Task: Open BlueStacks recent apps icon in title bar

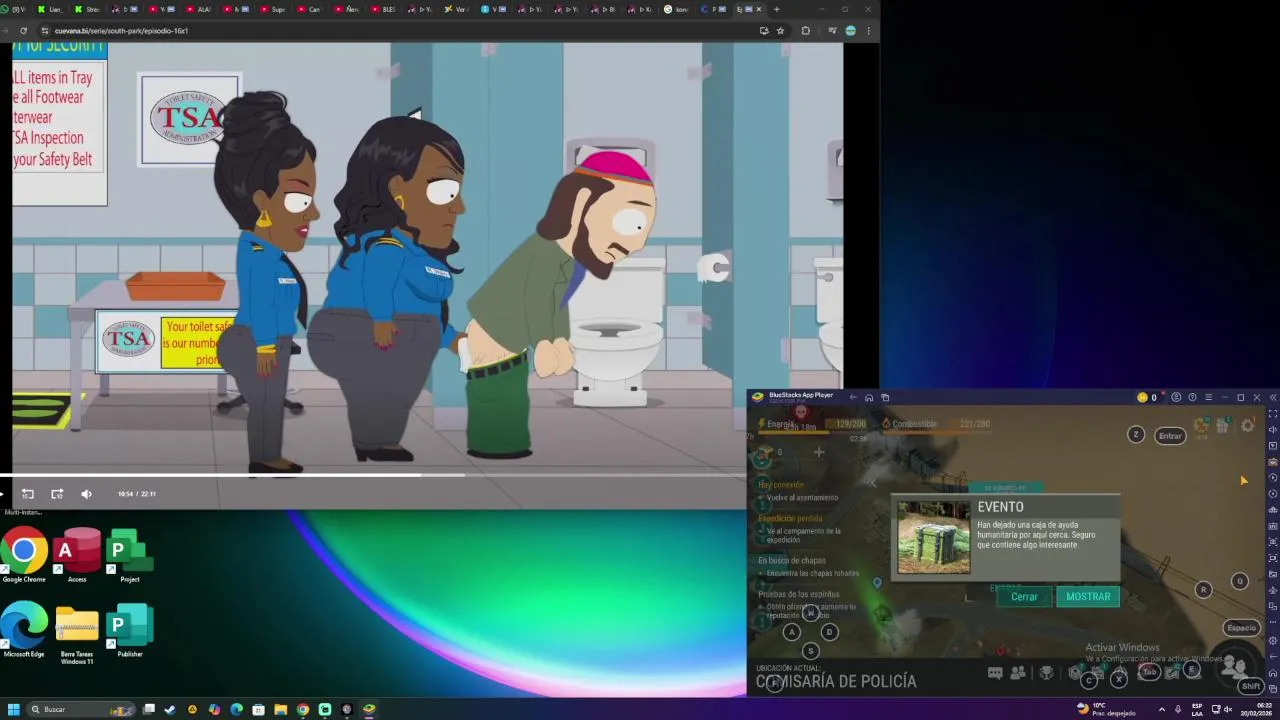Action: (x=885, y=398)
